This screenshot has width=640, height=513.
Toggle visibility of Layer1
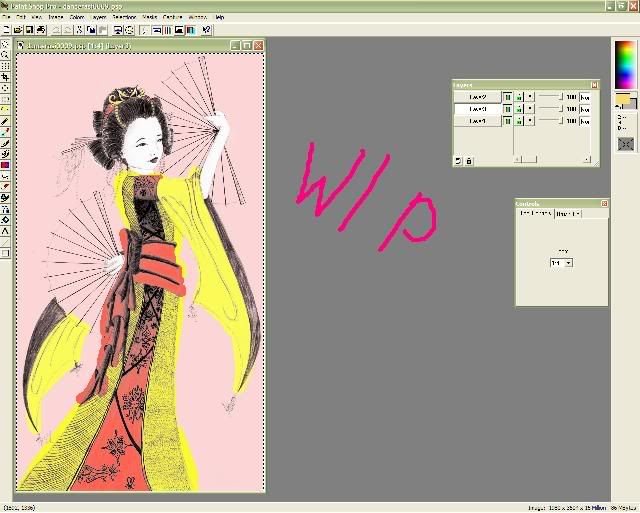click(507, 121)
